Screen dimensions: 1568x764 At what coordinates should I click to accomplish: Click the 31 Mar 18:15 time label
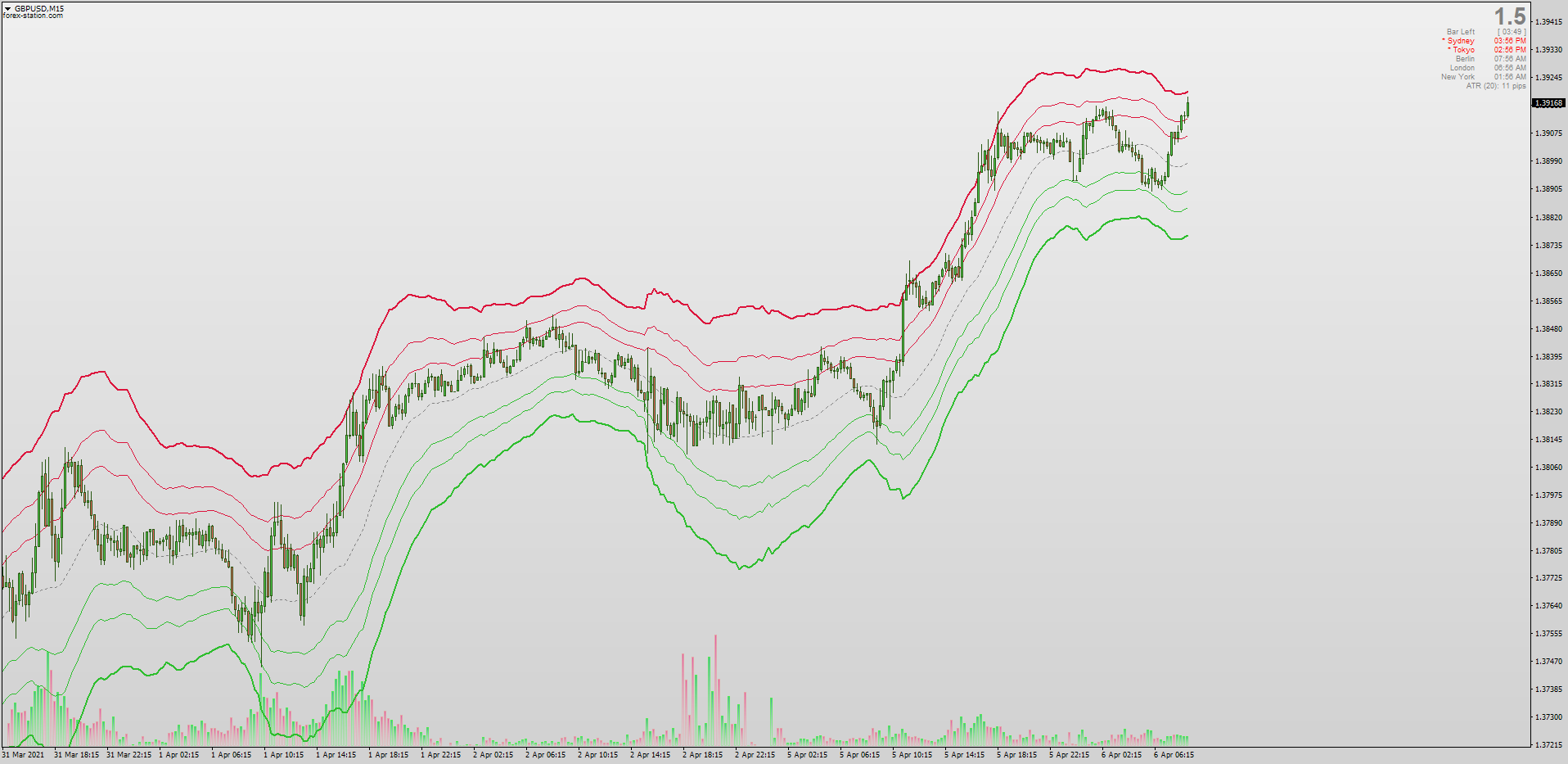pos(76,755)
